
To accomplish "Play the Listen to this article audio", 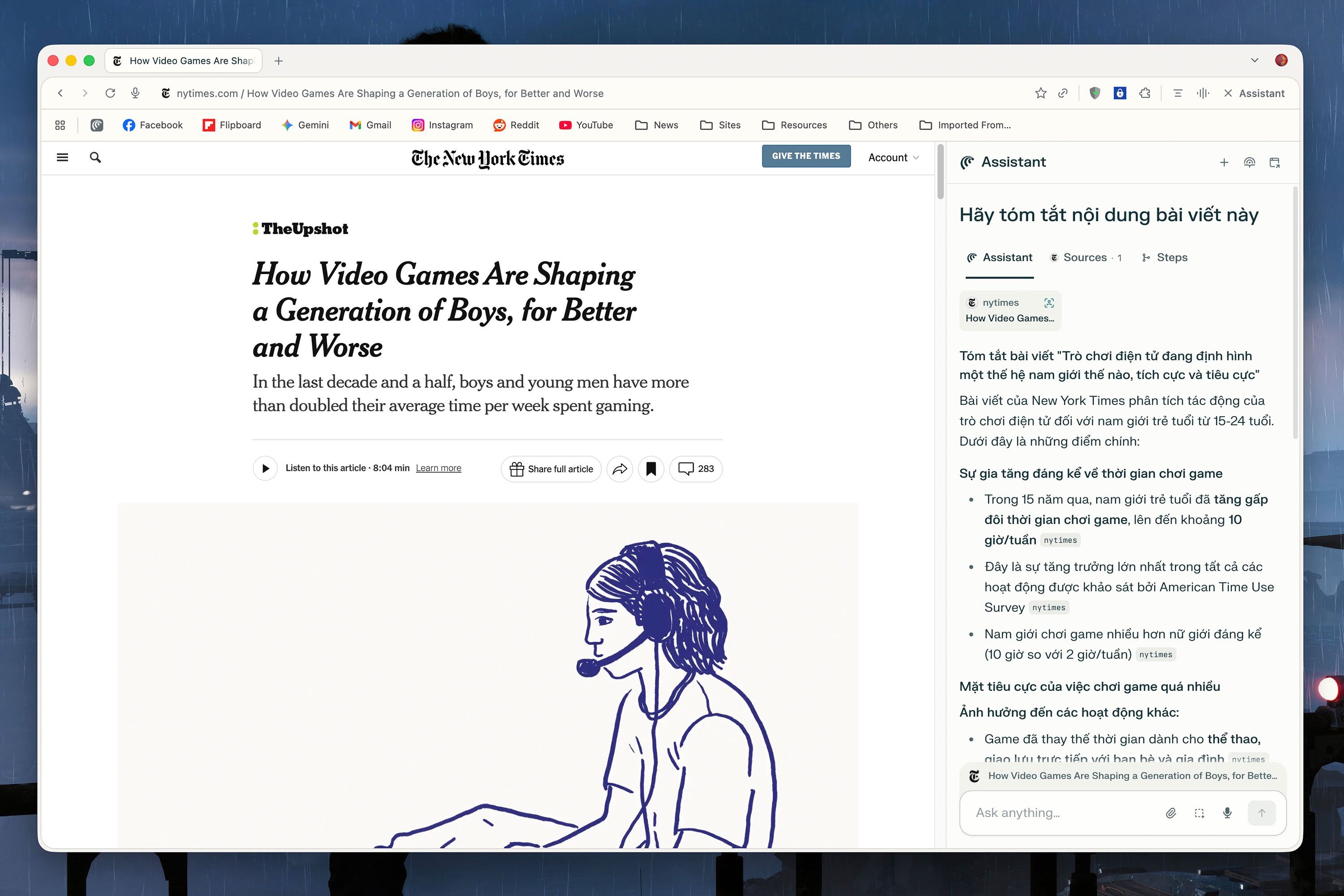I will click(265, 469).
